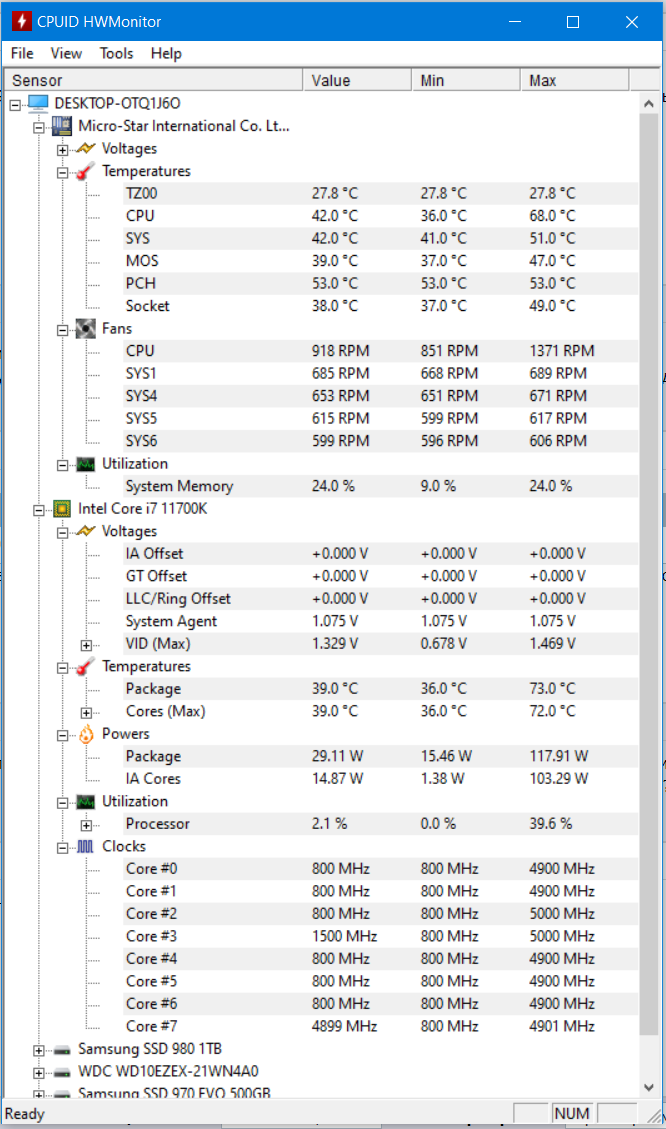666x1129 pixels.
Task: Click the Clocks category waveform icon
Action: click(x=86, y=846)
